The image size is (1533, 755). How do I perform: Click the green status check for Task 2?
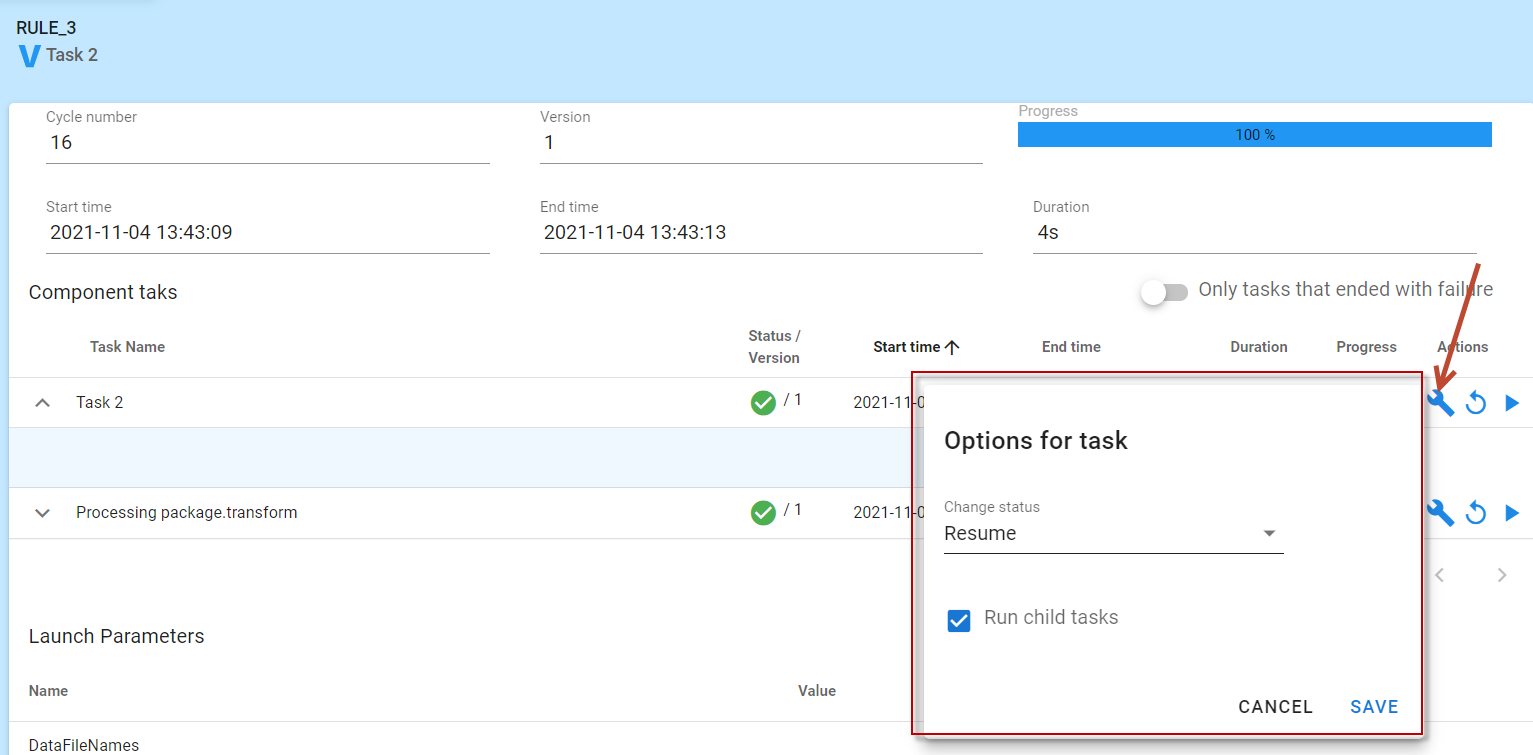pos(763,403)
